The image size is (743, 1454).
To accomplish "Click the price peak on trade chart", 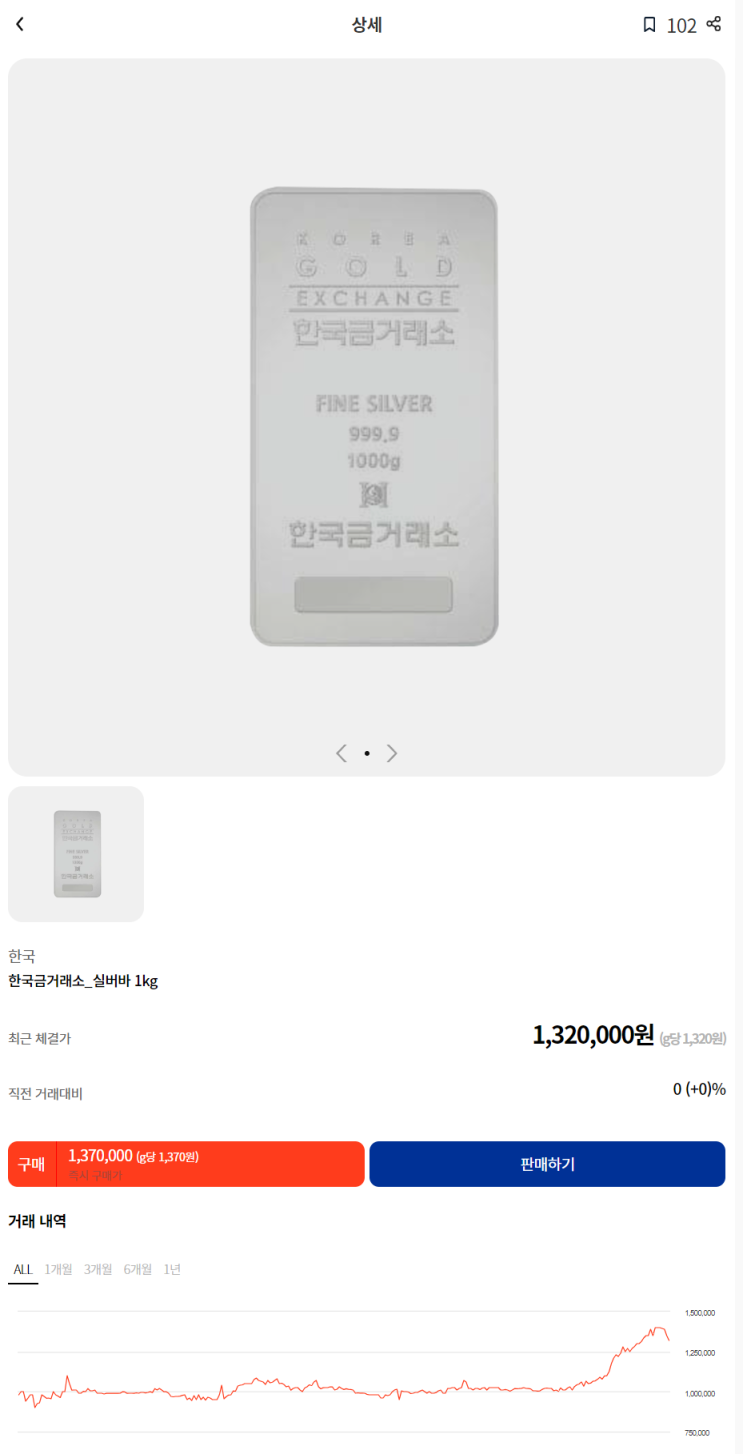I will click(656, 1328).
